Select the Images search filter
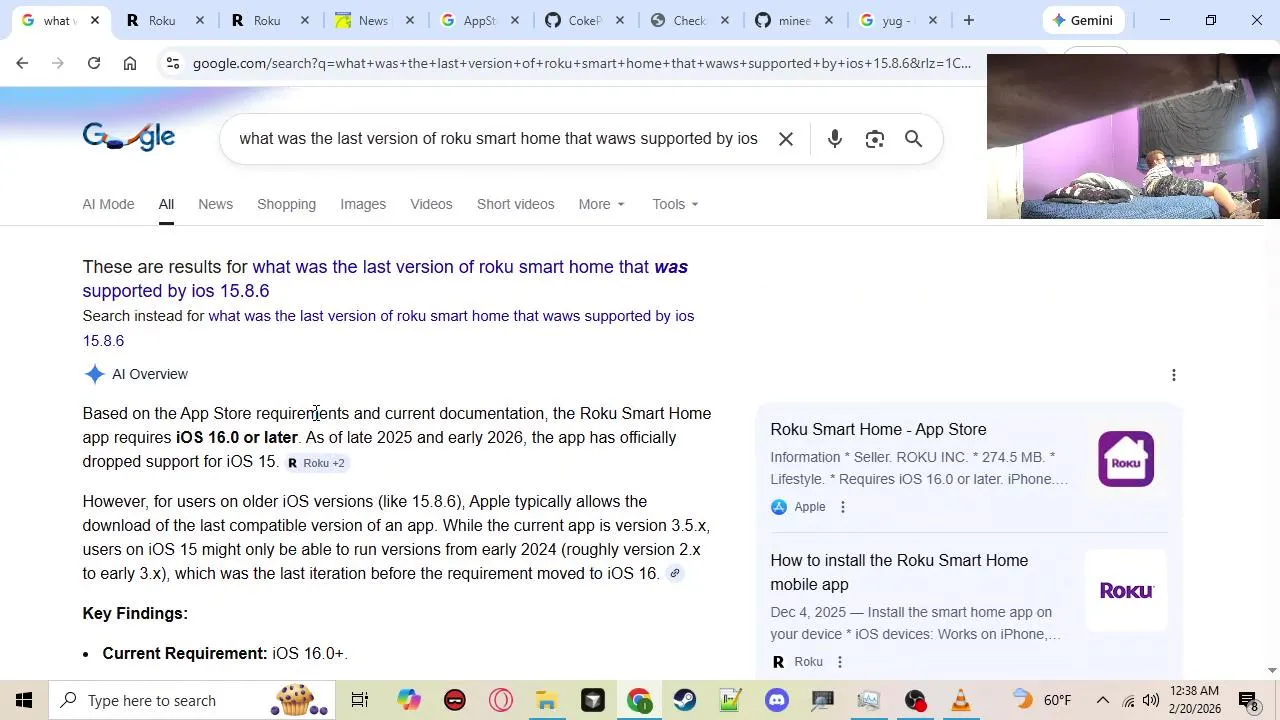Image resolution: width=1280 pixels, height=720 pixels. pyautogui.click(x=363, y=204)
